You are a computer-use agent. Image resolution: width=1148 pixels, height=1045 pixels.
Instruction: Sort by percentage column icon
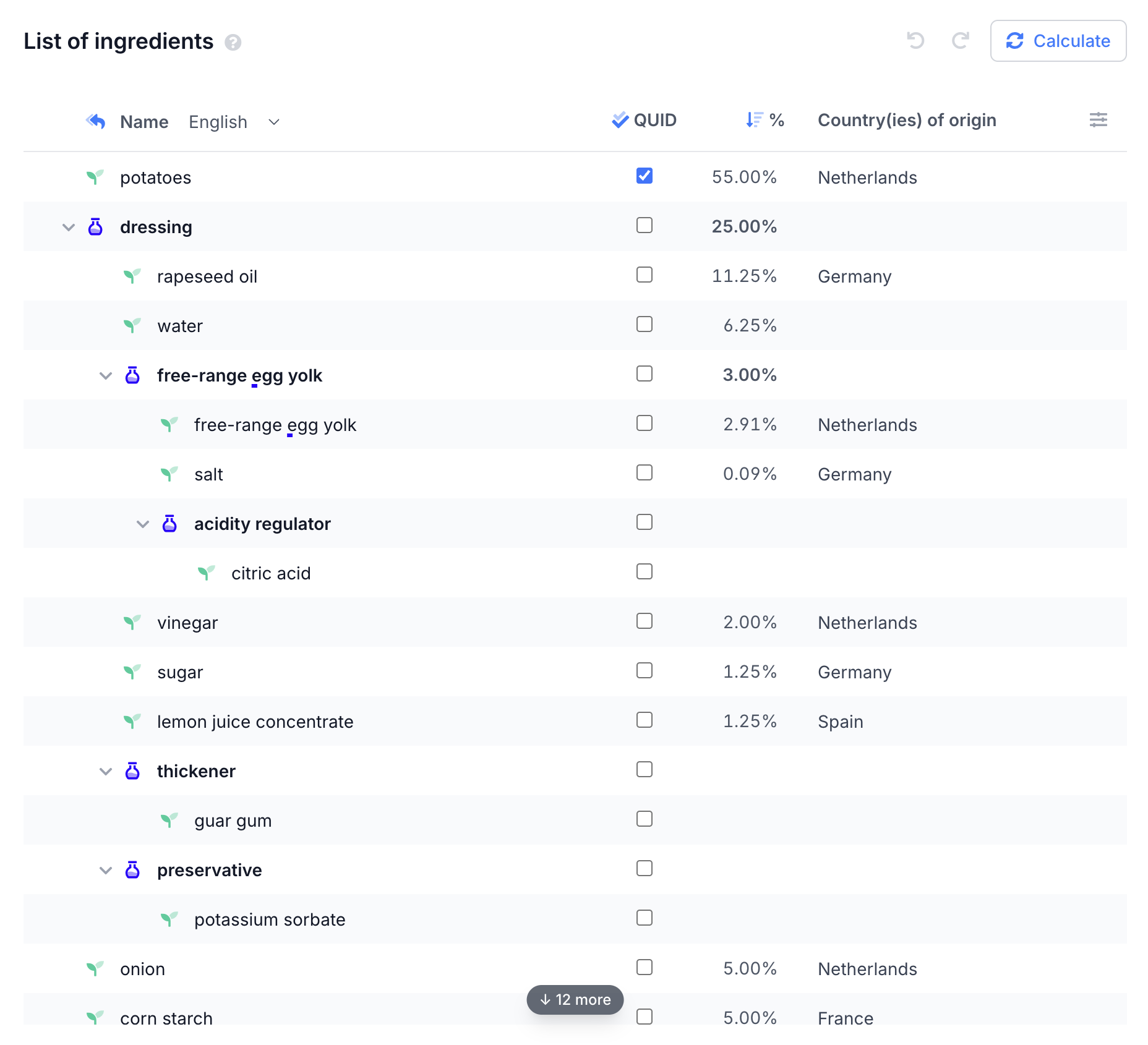754,120
